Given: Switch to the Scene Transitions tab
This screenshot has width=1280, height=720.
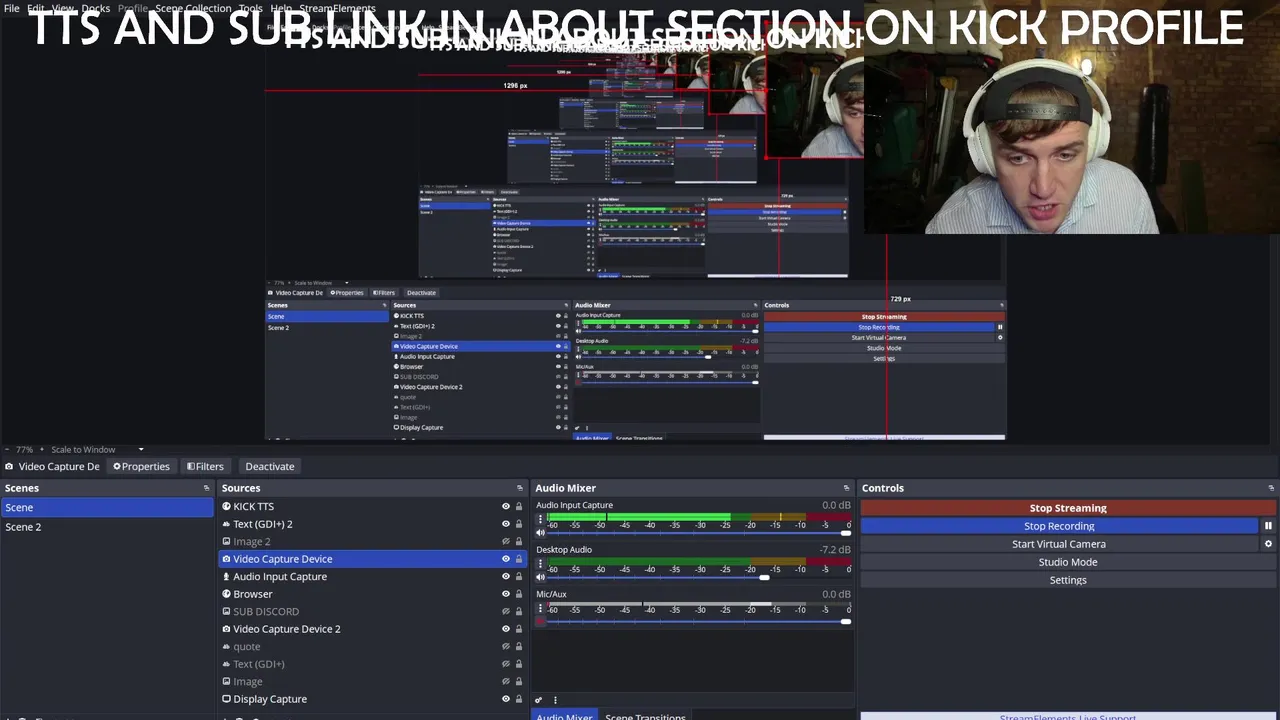Looking at the screenshot, I should tap(645, 716).
